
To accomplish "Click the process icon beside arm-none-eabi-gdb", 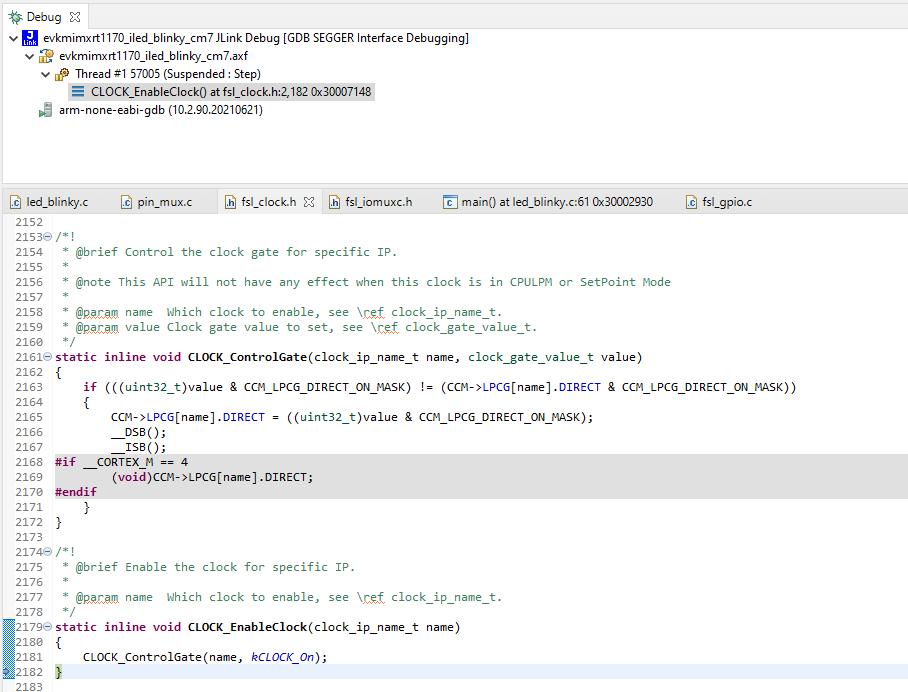I will click(x=47, y=110).
